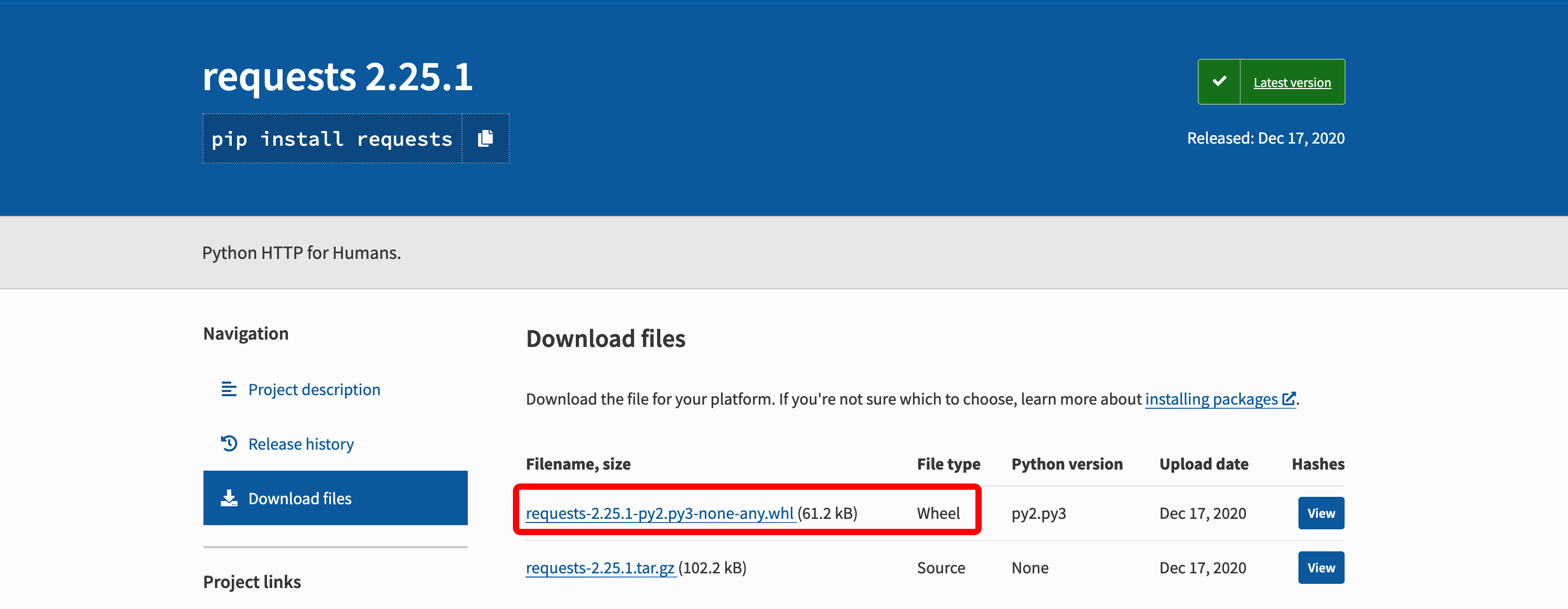Download requests-2.25.1-py2.py3-none-any.whl file
The width and height of the screenshot is (1568, 609).
[x=659, y=514]
